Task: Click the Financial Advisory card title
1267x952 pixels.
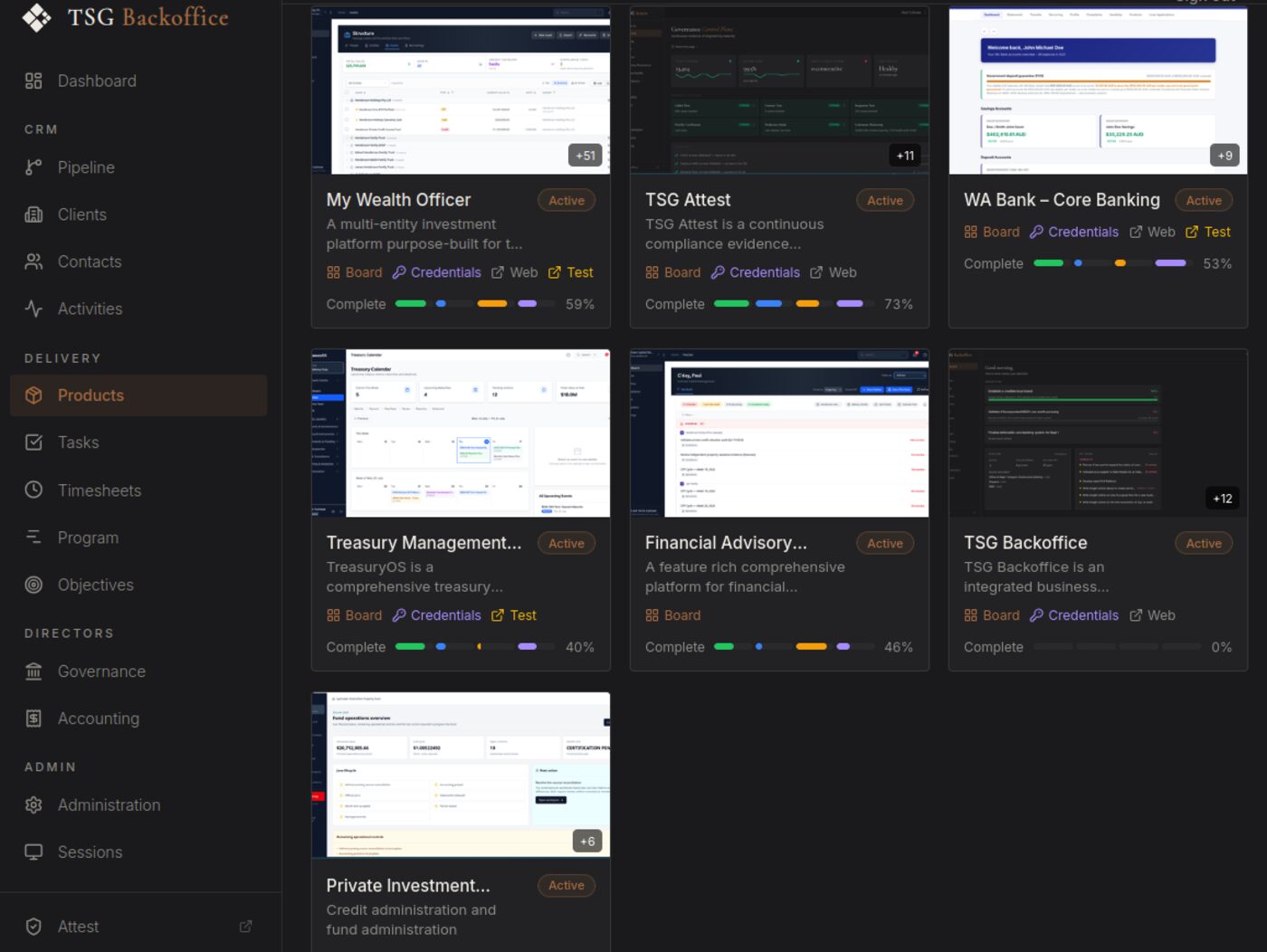Action: (x=726, y=543)
